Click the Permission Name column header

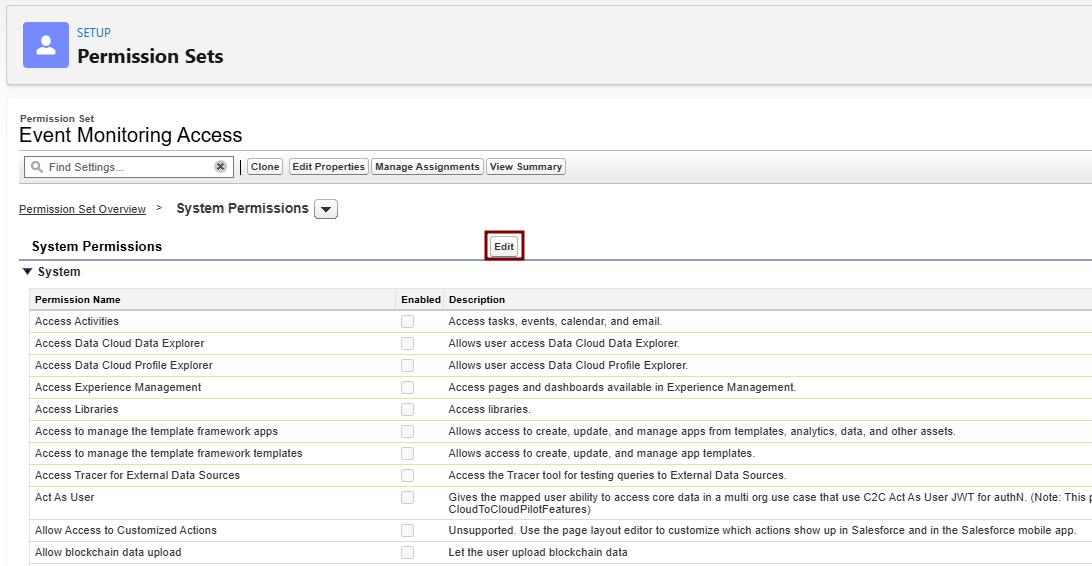pyautogui.click(x=78, y=300)
